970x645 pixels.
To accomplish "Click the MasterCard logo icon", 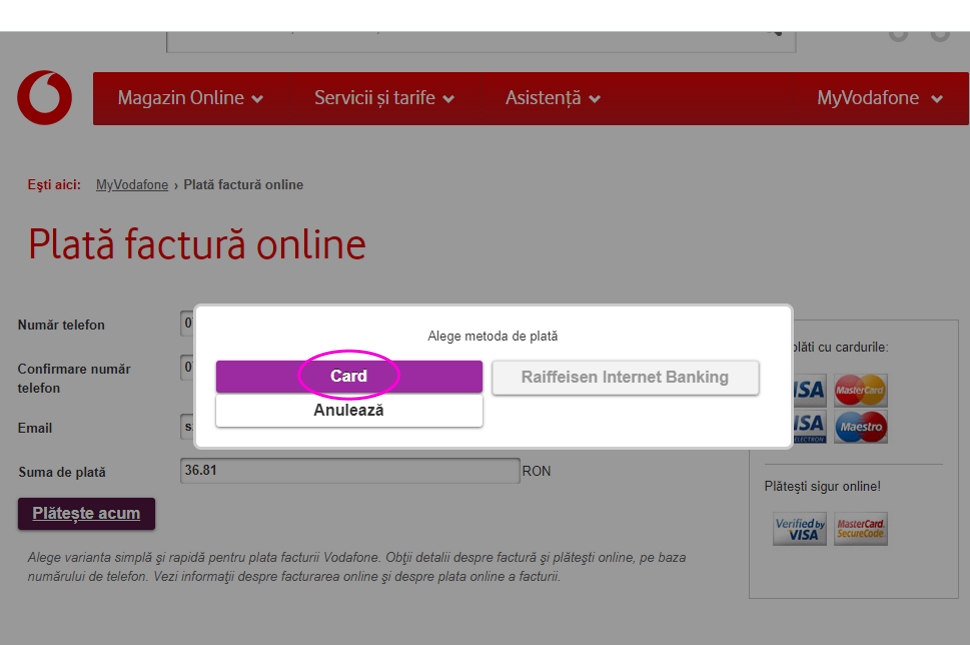I will [860, 390].
